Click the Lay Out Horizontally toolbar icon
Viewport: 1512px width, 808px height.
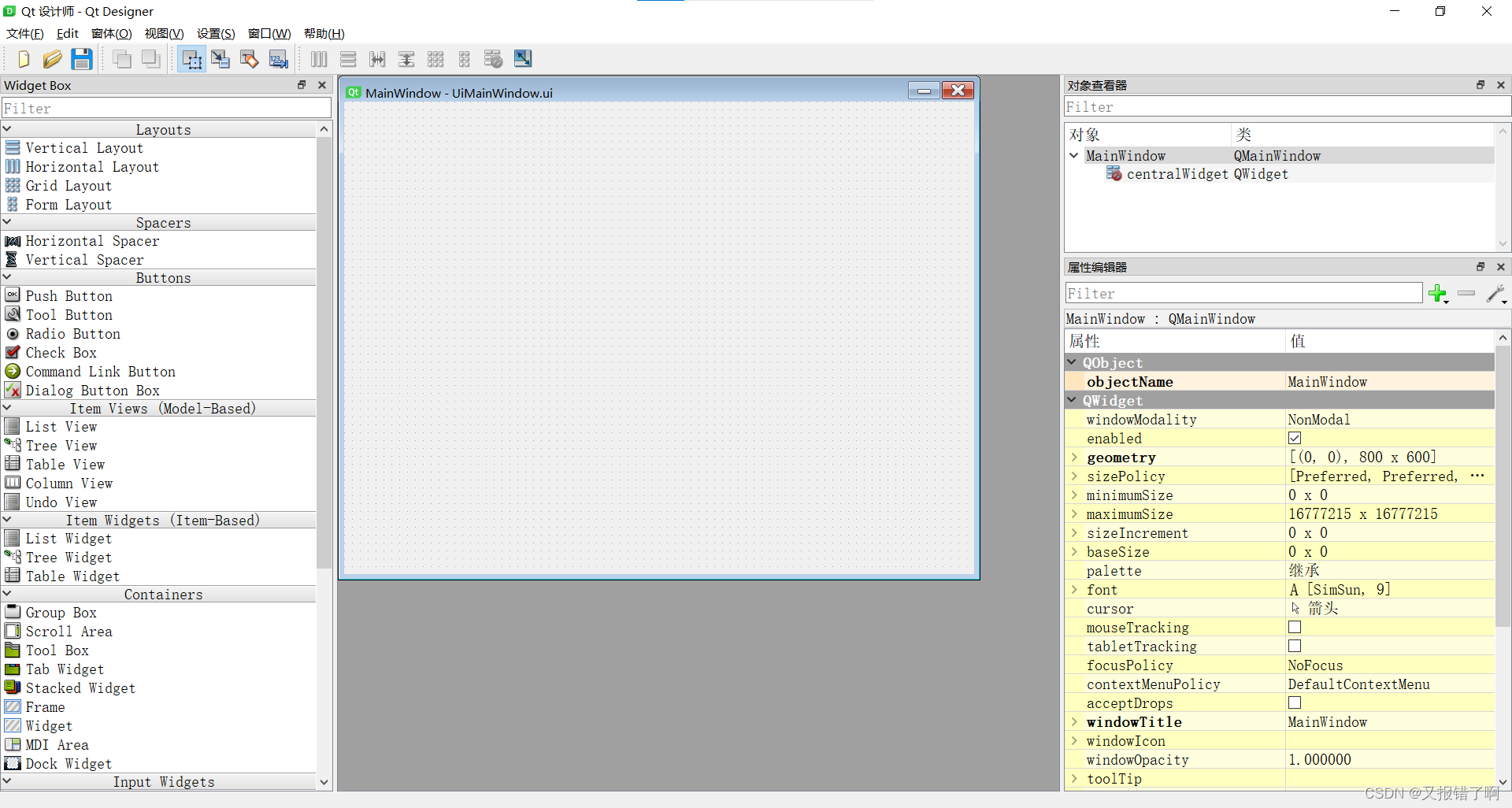tap(319, 59)
